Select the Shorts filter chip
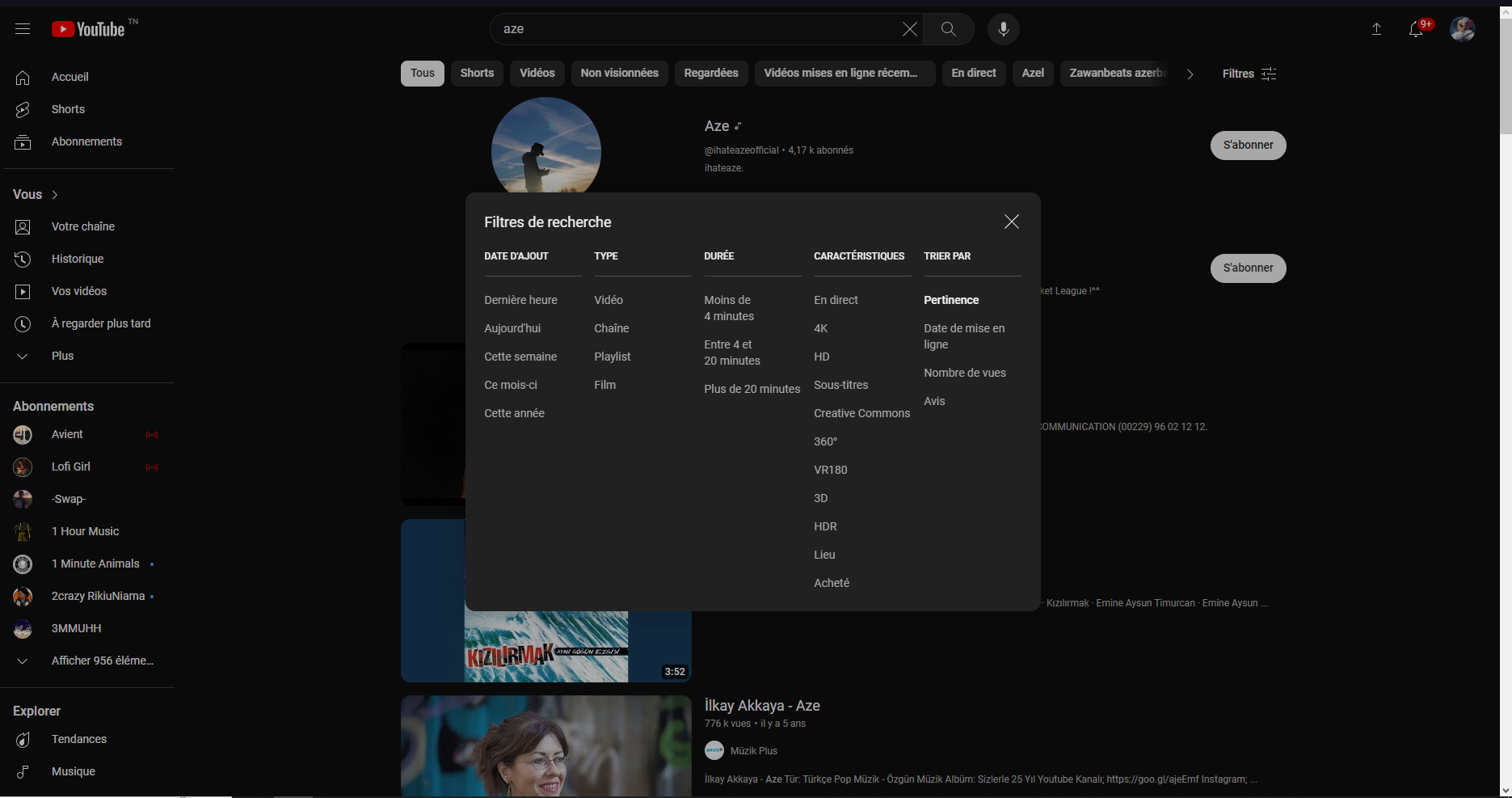Image resolution: width=1512 pixels, height=798 pixels. (477, 74)
